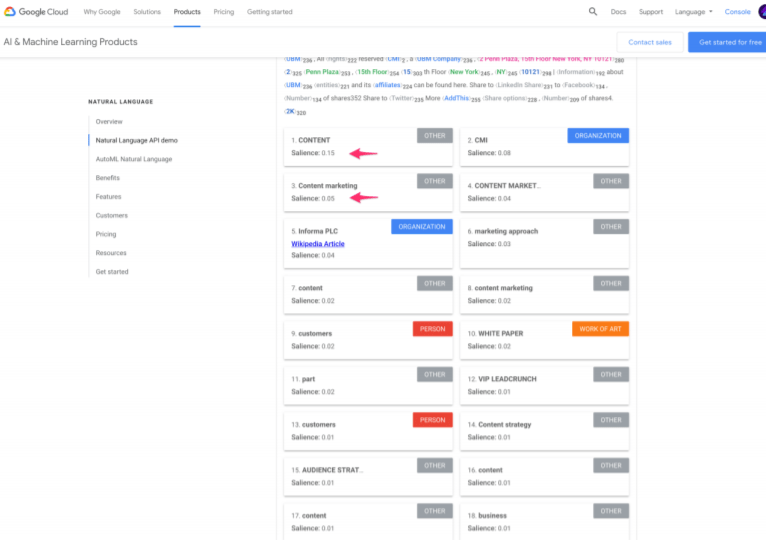Screen dimensions: 766x540
Task: Open Get started in sidebar
Action: pyautogui.click(x=112, y=272)
